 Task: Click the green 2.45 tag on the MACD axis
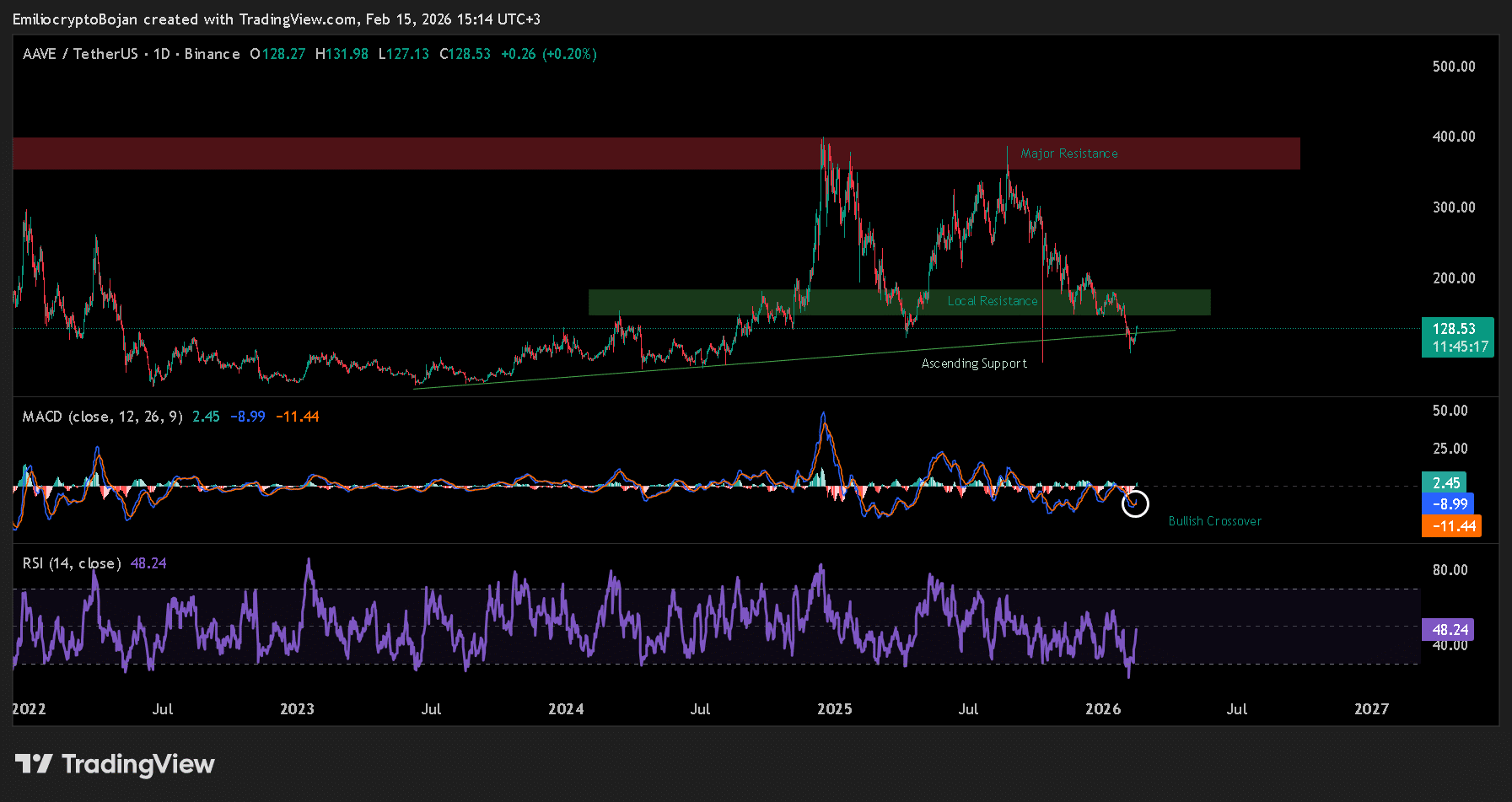(1445, 482)
